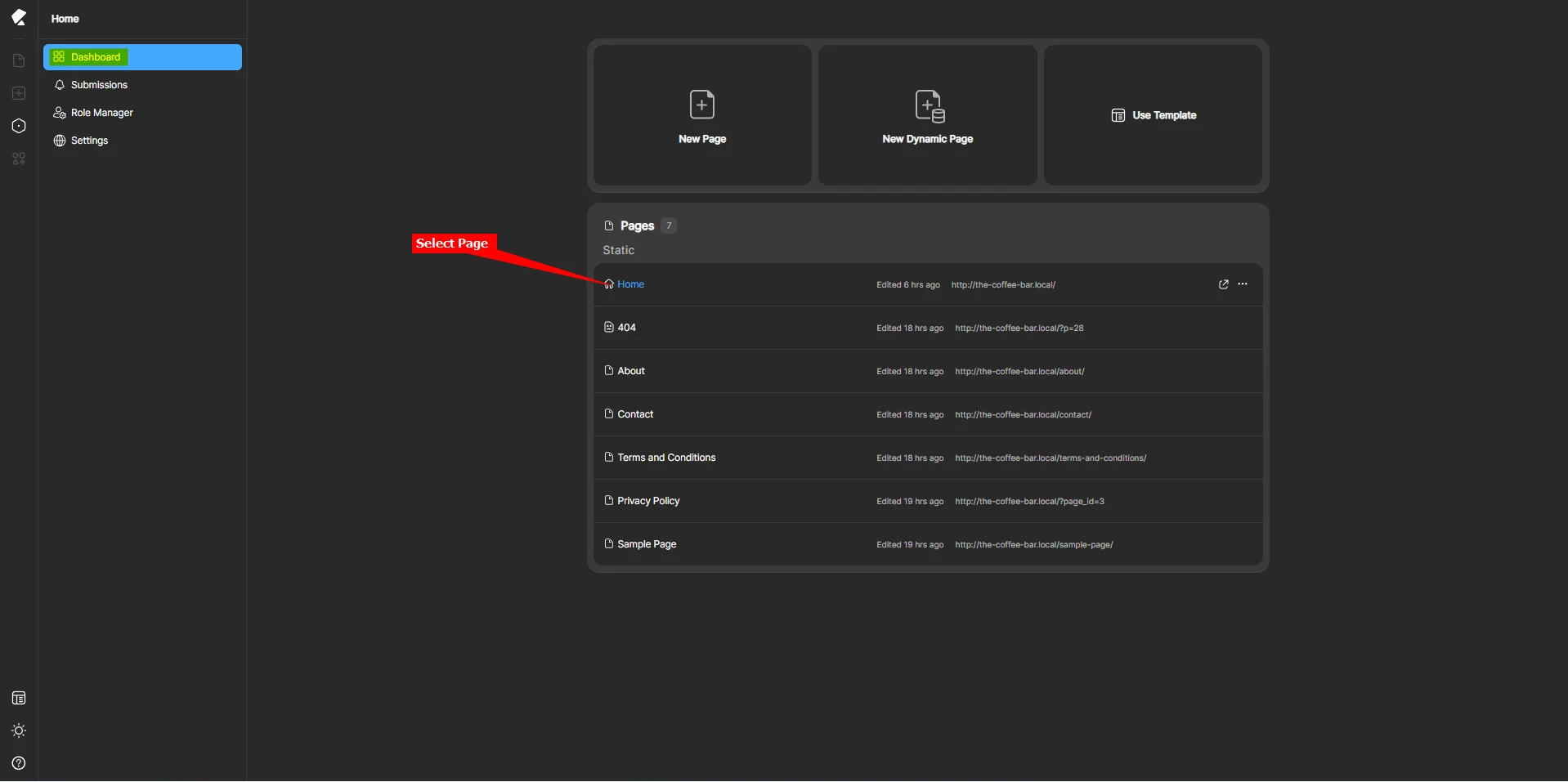This screenshot has width=1568, height=782.
Task: Open the Settings menu item
Action: tap(142, 141)
